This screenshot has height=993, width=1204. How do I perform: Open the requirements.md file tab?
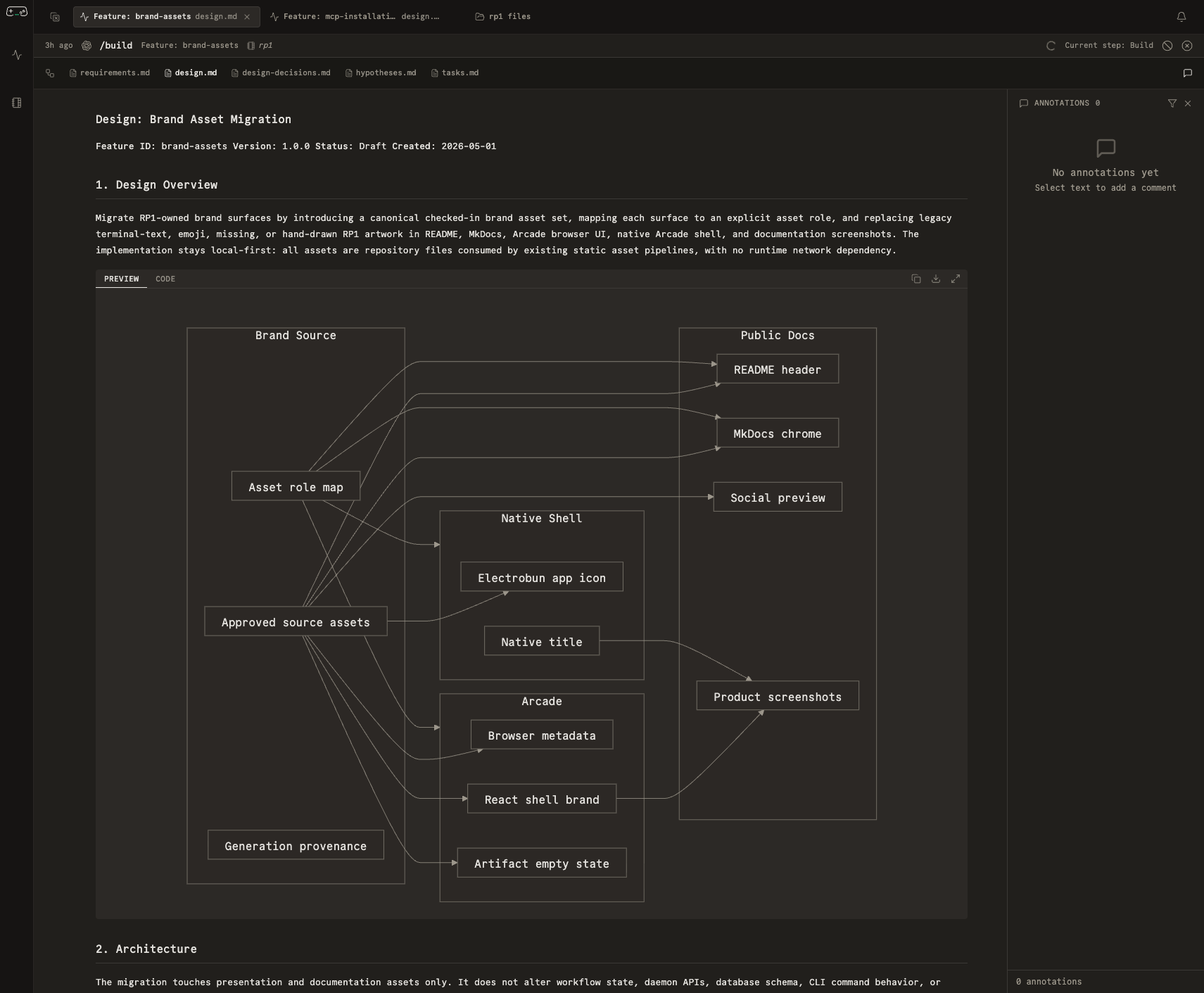110,73
